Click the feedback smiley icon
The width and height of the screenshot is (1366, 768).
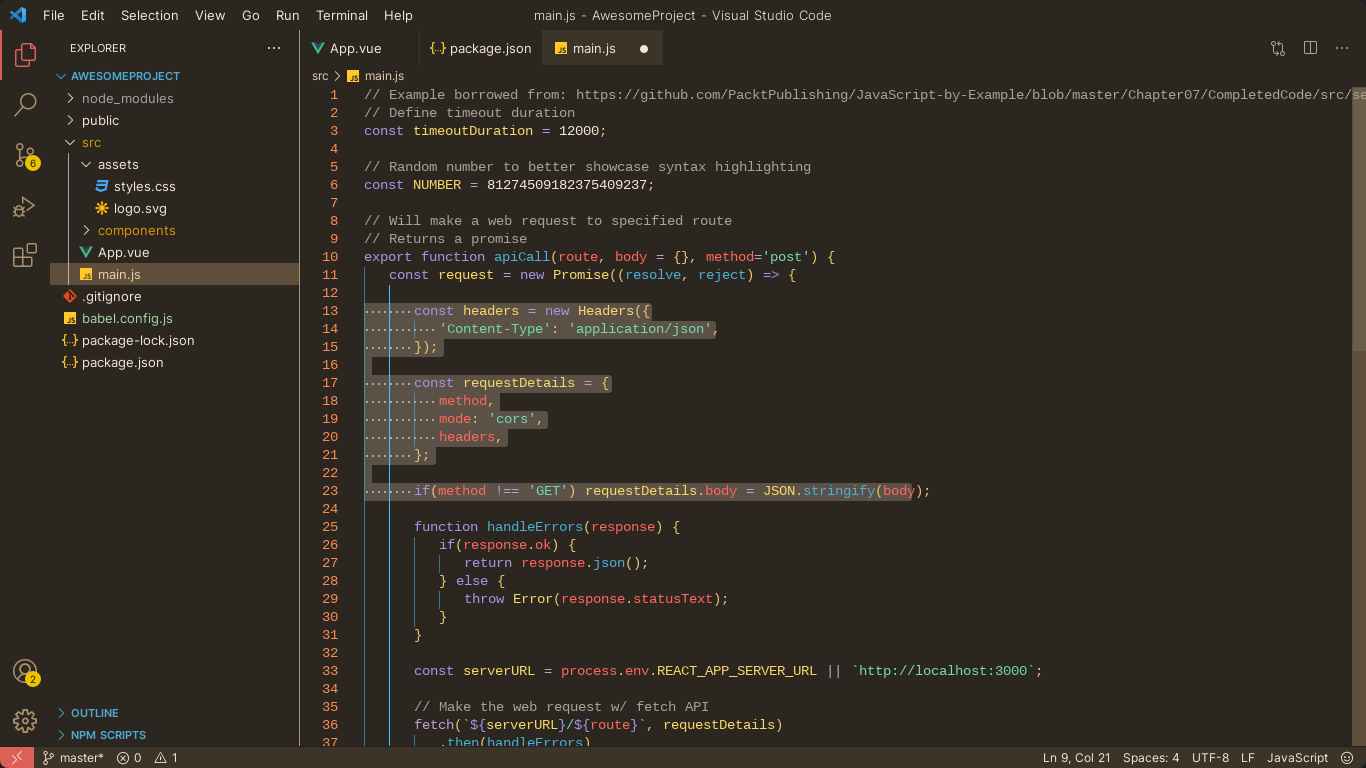coord(1346,758)
